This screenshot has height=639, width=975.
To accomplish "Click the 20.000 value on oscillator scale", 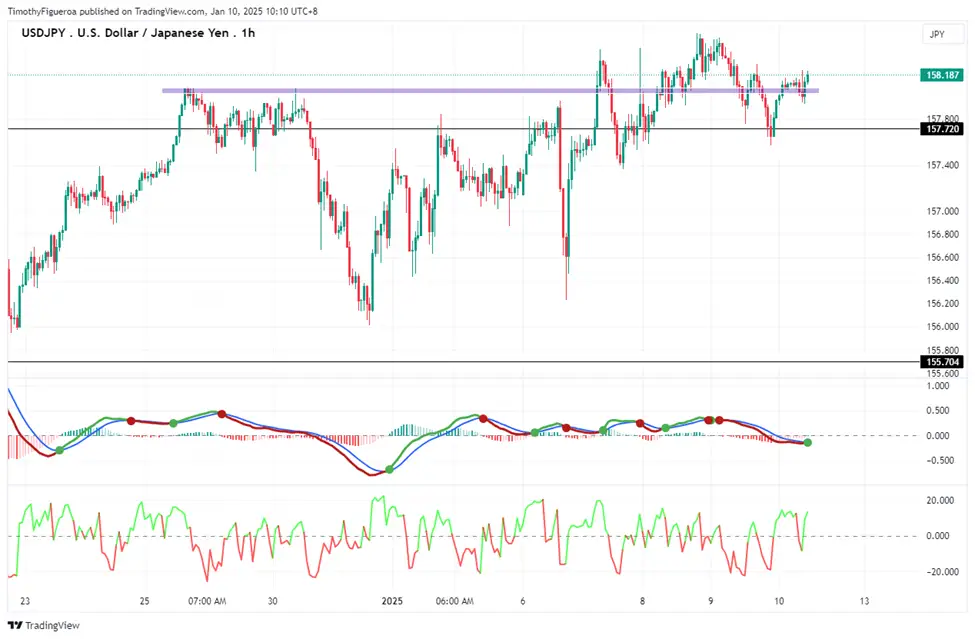I will (940, 500).
